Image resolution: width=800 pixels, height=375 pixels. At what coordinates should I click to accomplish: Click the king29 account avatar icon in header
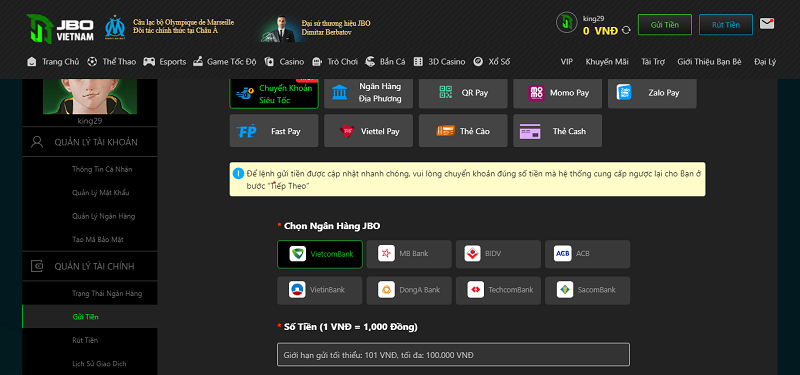tap(566, 23)
